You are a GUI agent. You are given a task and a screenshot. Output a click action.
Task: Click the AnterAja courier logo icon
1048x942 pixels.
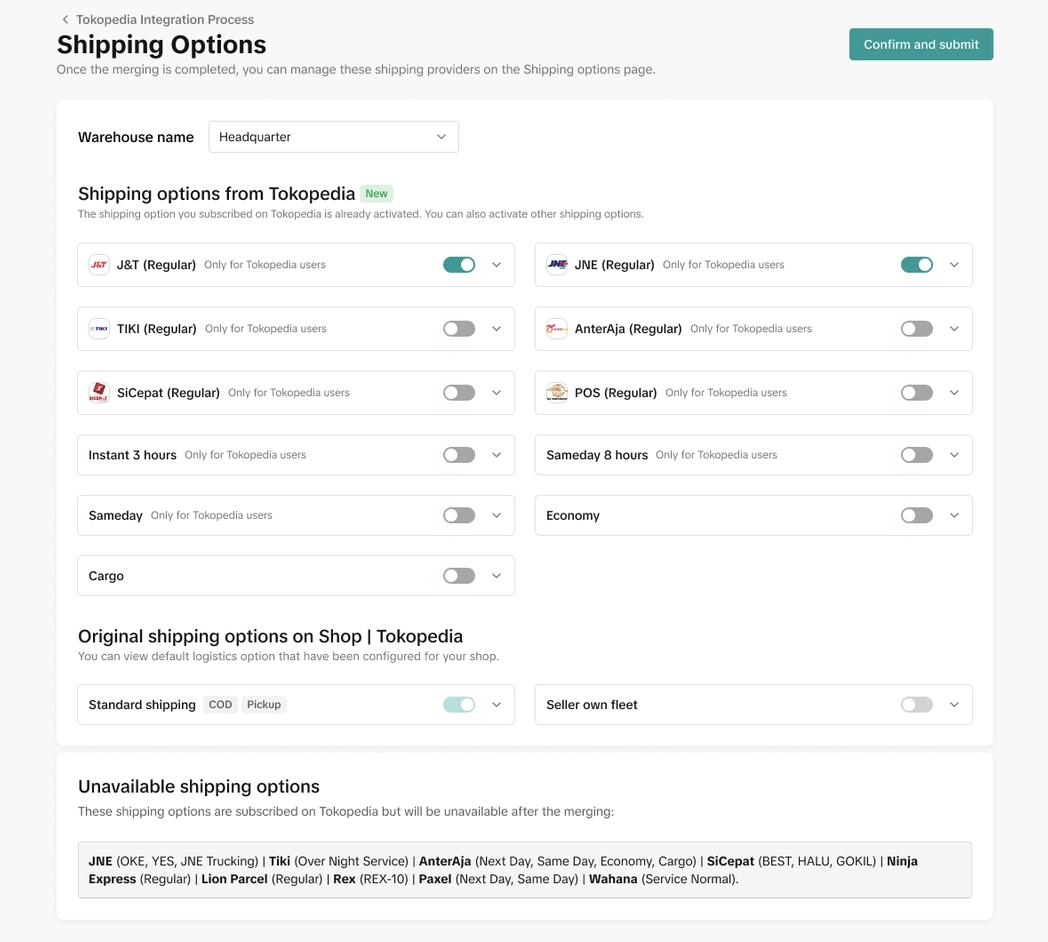[557, 329]
